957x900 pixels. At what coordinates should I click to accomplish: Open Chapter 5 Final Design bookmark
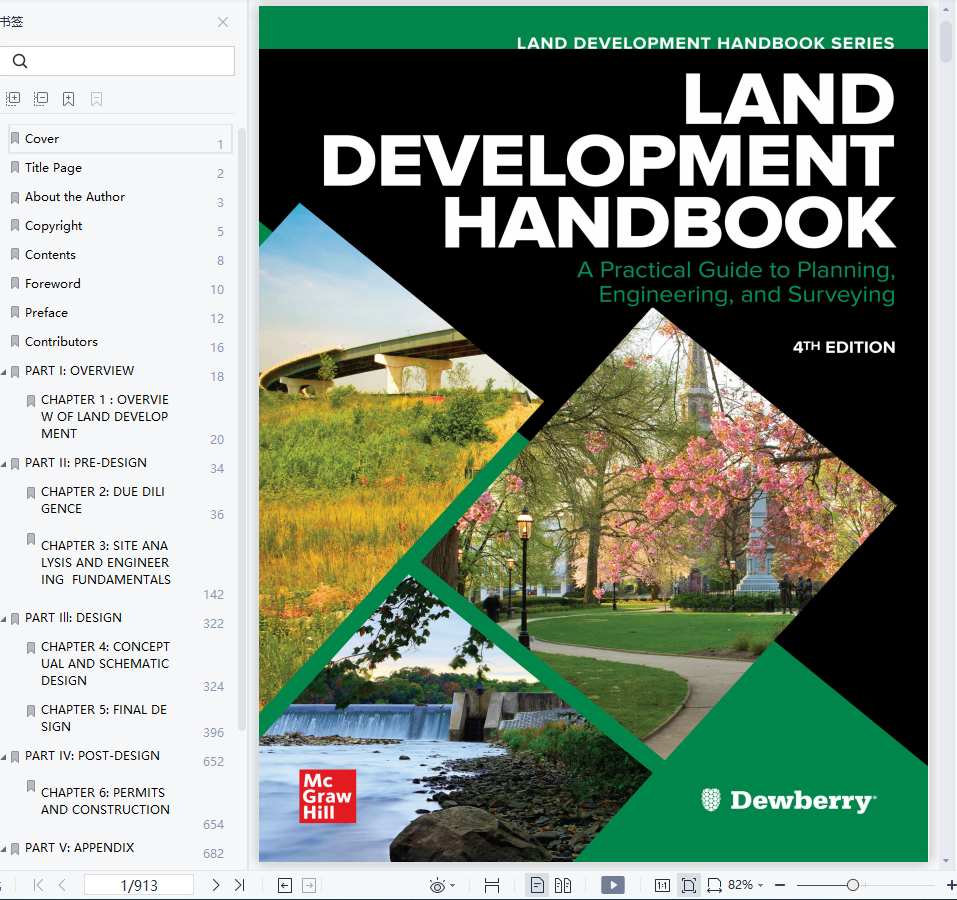pos(104,718)
